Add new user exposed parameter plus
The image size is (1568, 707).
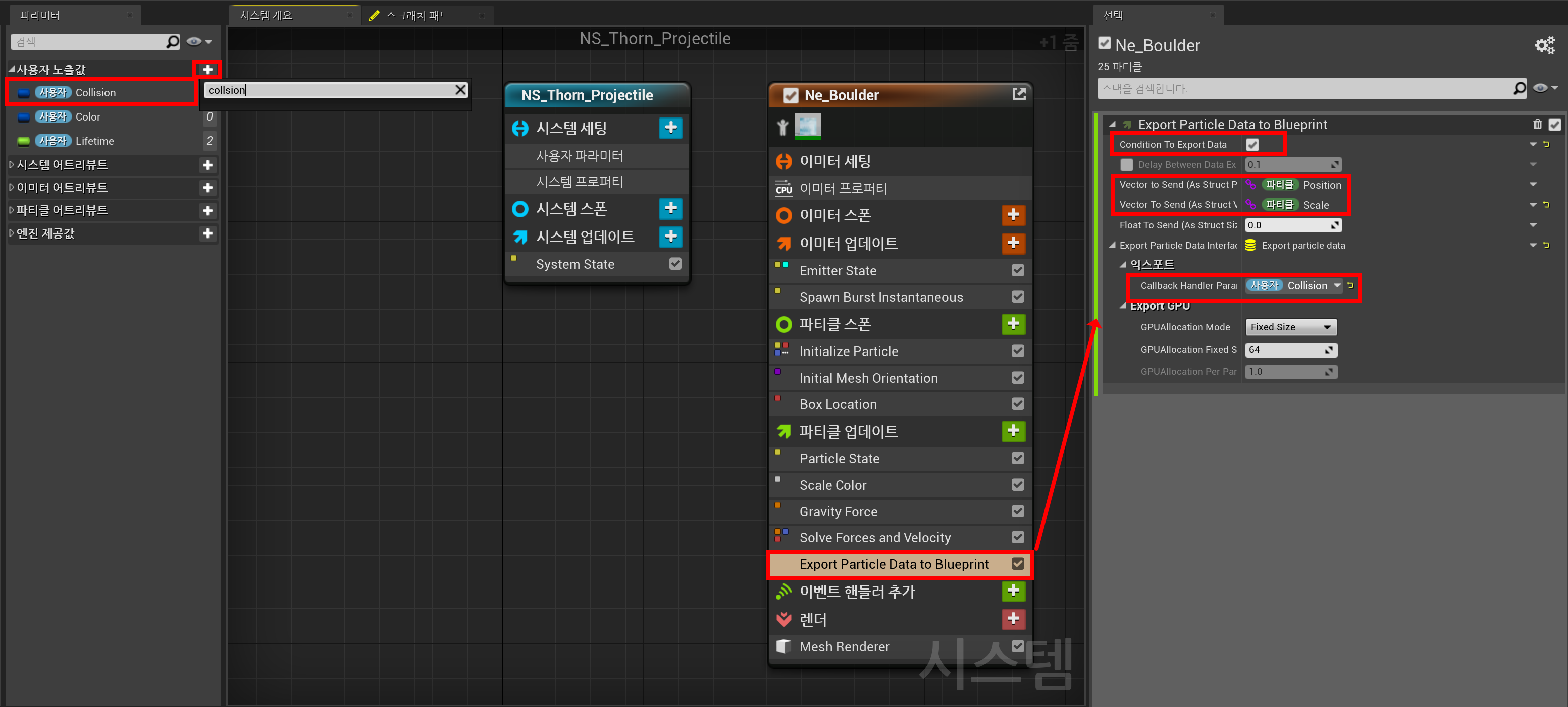click(x=207, y=69)
